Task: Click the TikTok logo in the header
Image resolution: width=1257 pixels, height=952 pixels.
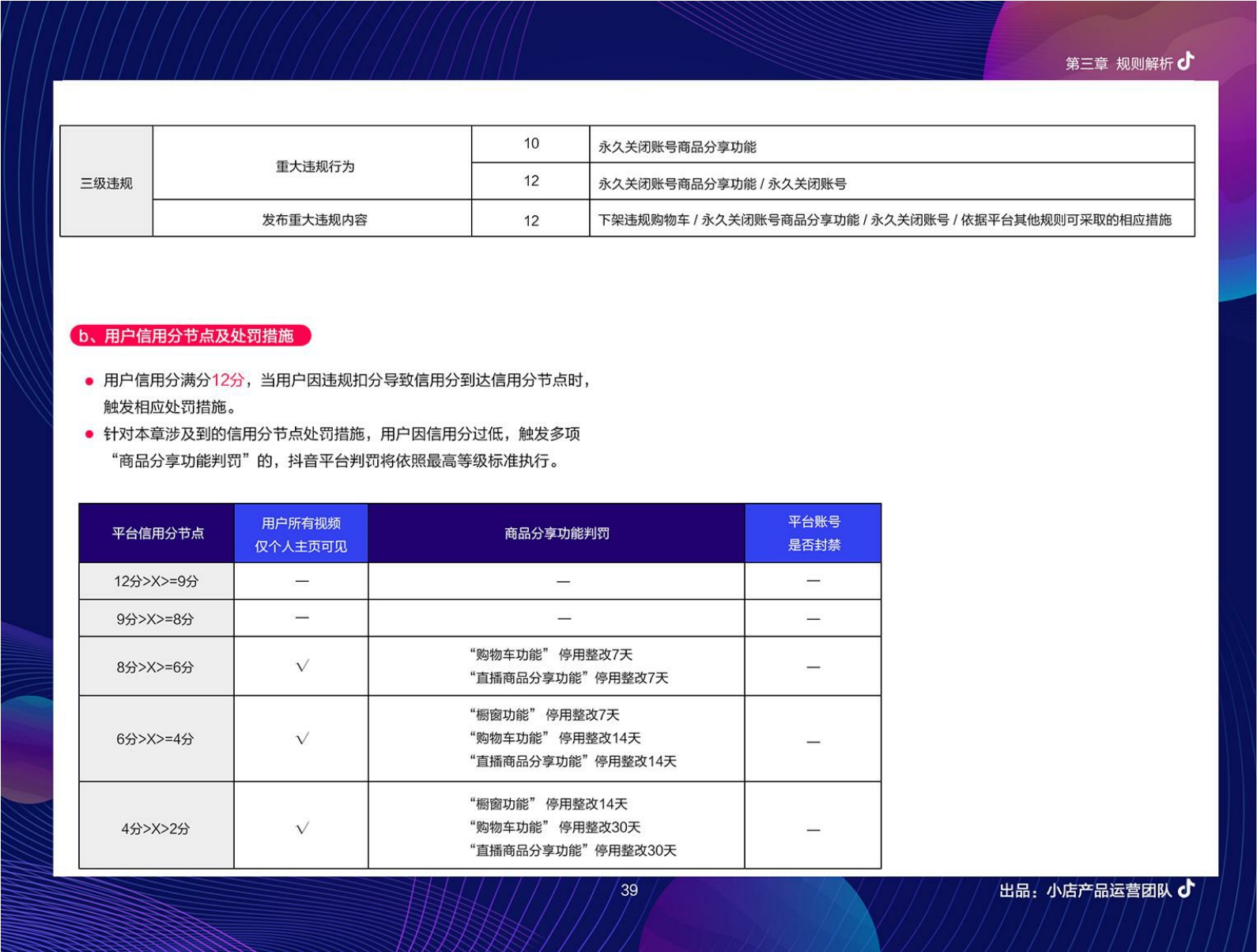Action: click(1185, 62)
